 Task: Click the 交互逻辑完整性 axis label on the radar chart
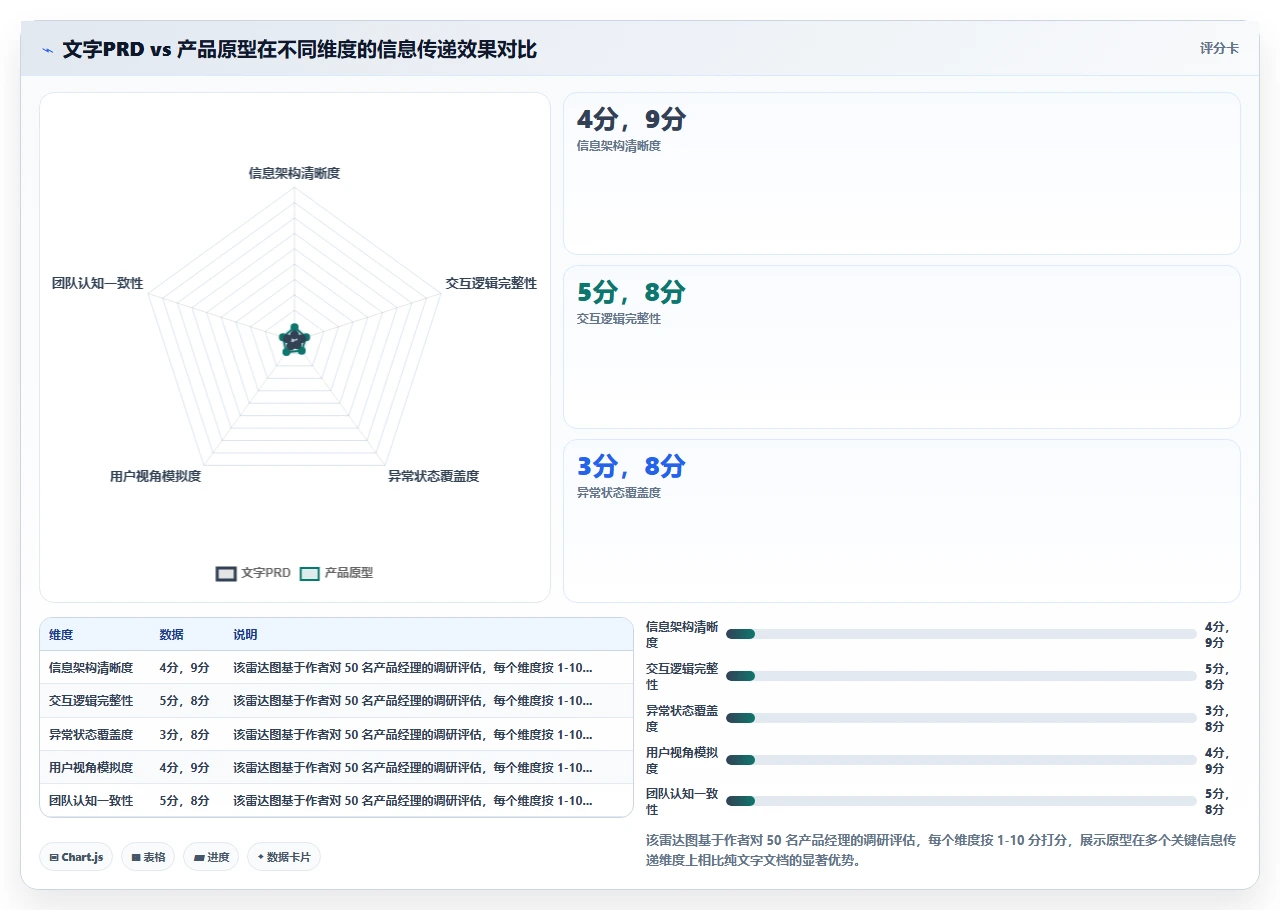coord(491,283)
